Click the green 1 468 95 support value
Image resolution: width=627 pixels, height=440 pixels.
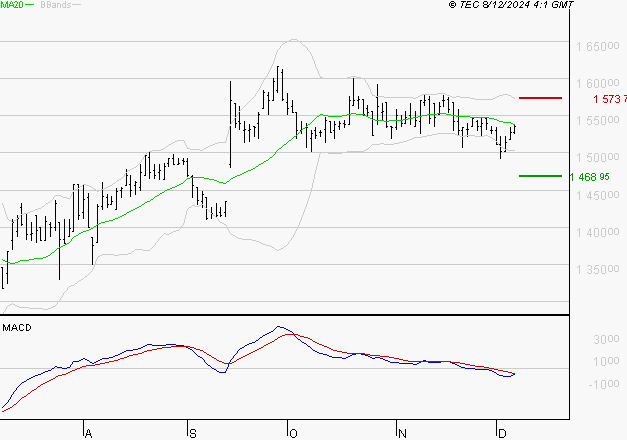coord(589,177)
